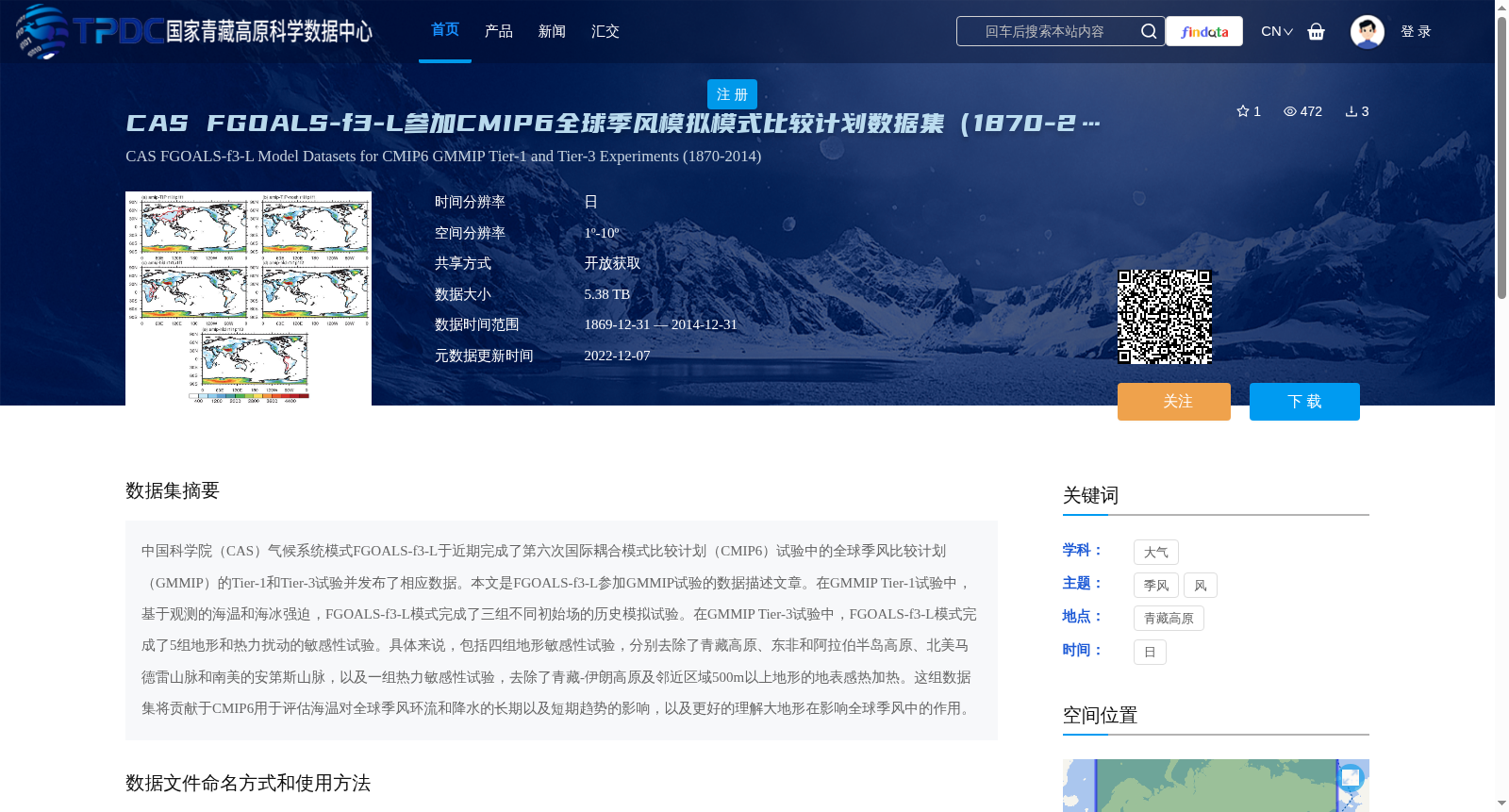
Task: Click the 风 theme tag
Action: point(1201,586)
